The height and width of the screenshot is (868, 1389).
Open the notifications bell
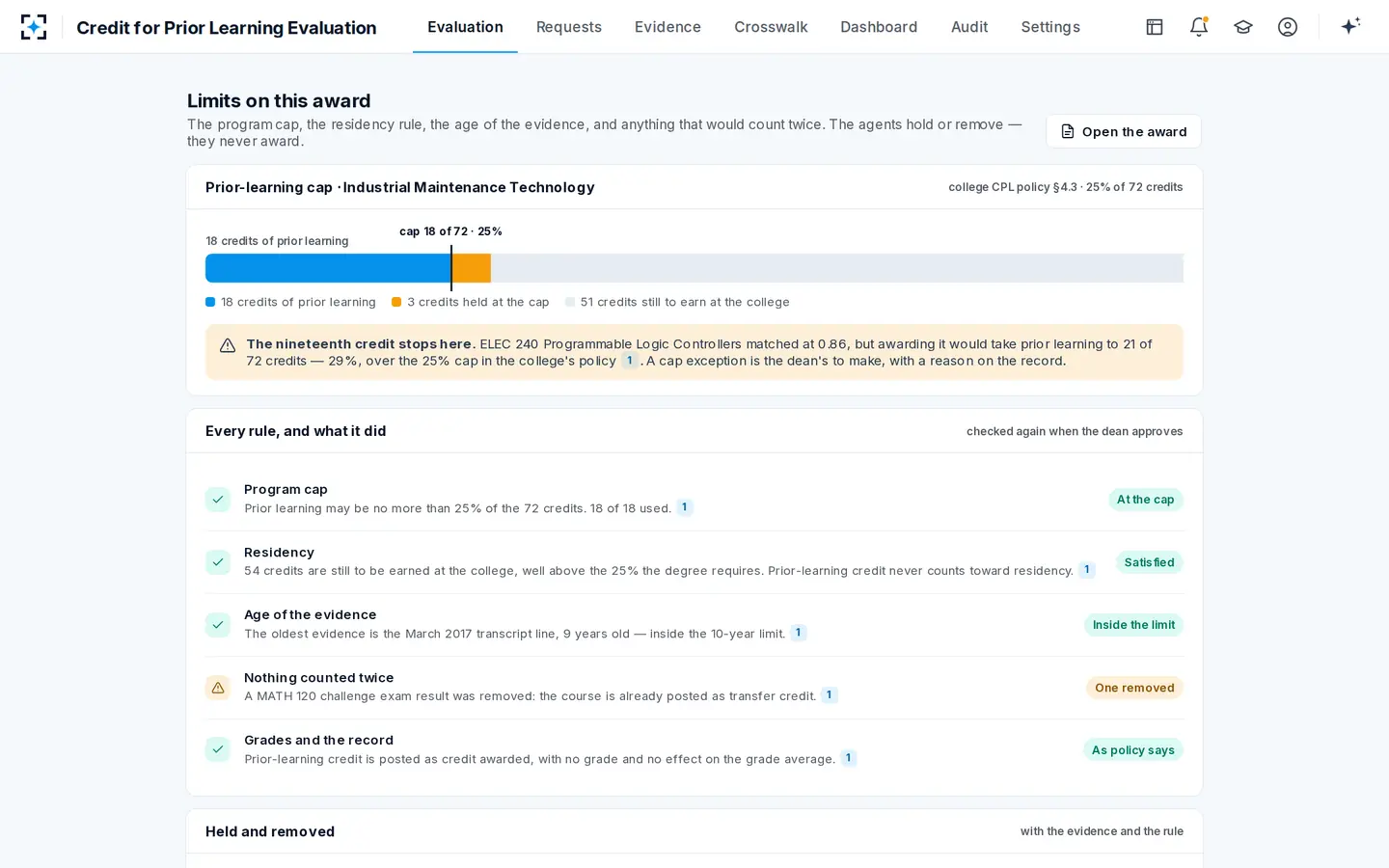click(x=1199, y=27)
